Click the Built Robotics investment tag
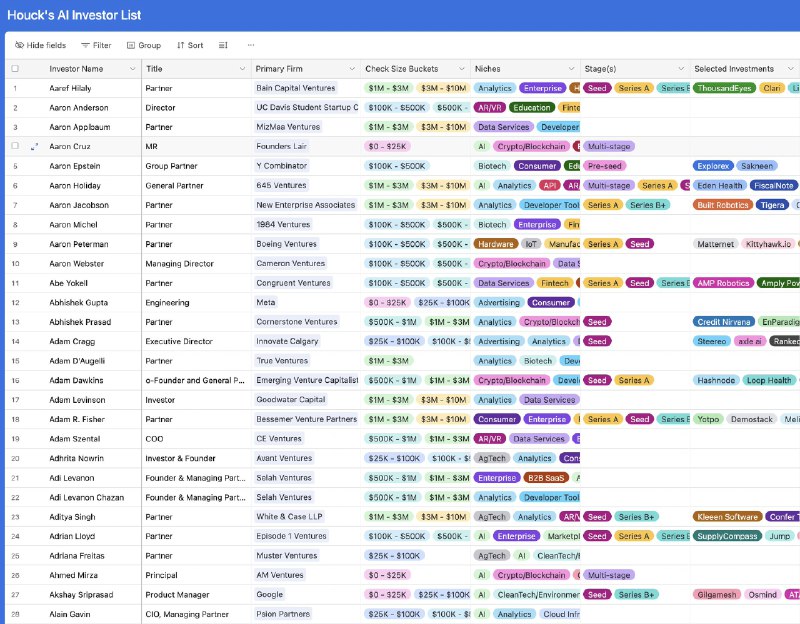800x624 pixels. click(723, 205)
